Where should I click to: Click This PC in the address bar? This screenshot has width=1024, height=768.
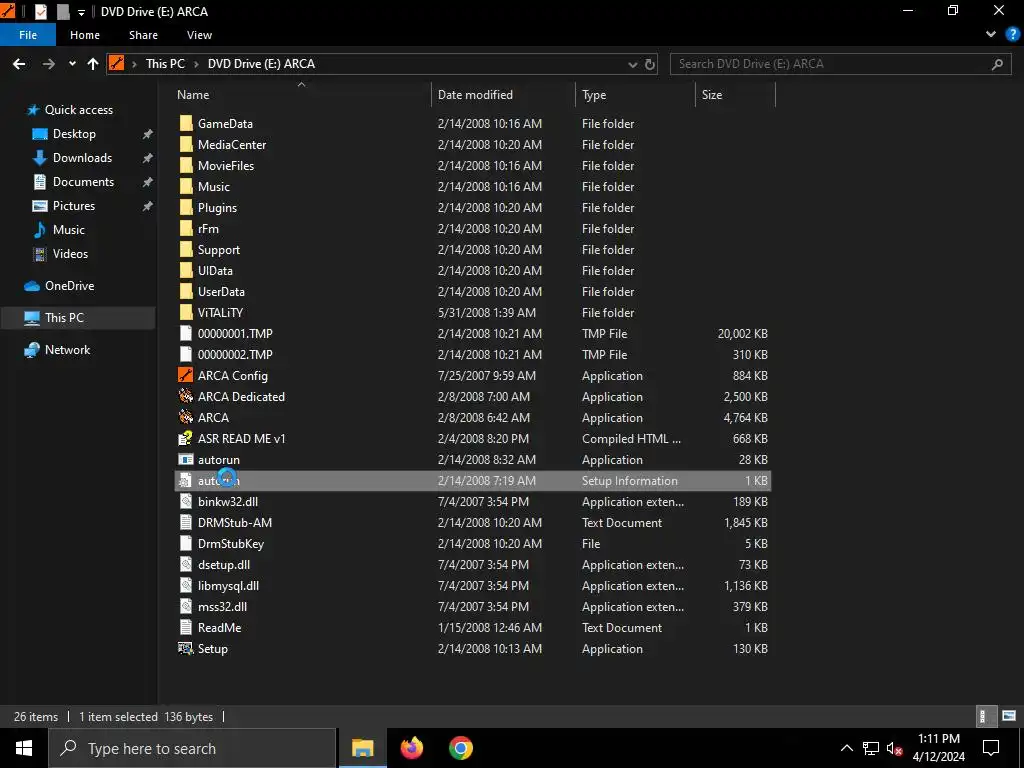(165, 64)
